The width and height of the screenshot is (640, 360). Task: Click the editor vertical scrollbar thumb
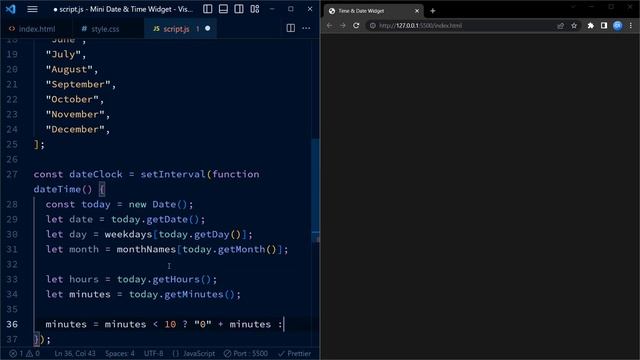[x=316, y=190]
